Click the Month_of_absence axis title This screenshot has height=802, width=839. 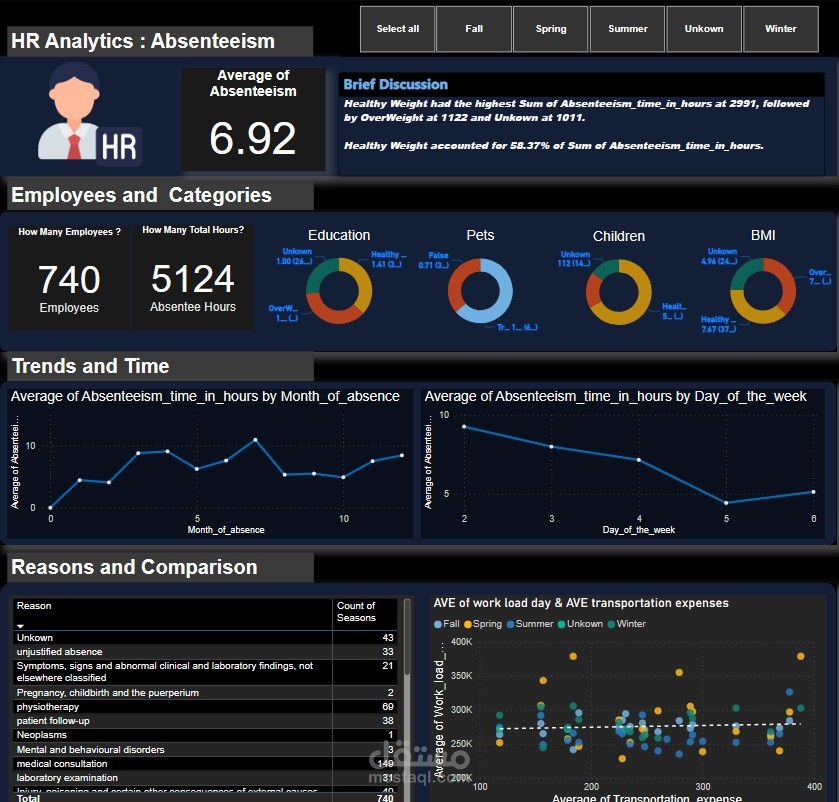pyautogui.click(x=226, y=530)
